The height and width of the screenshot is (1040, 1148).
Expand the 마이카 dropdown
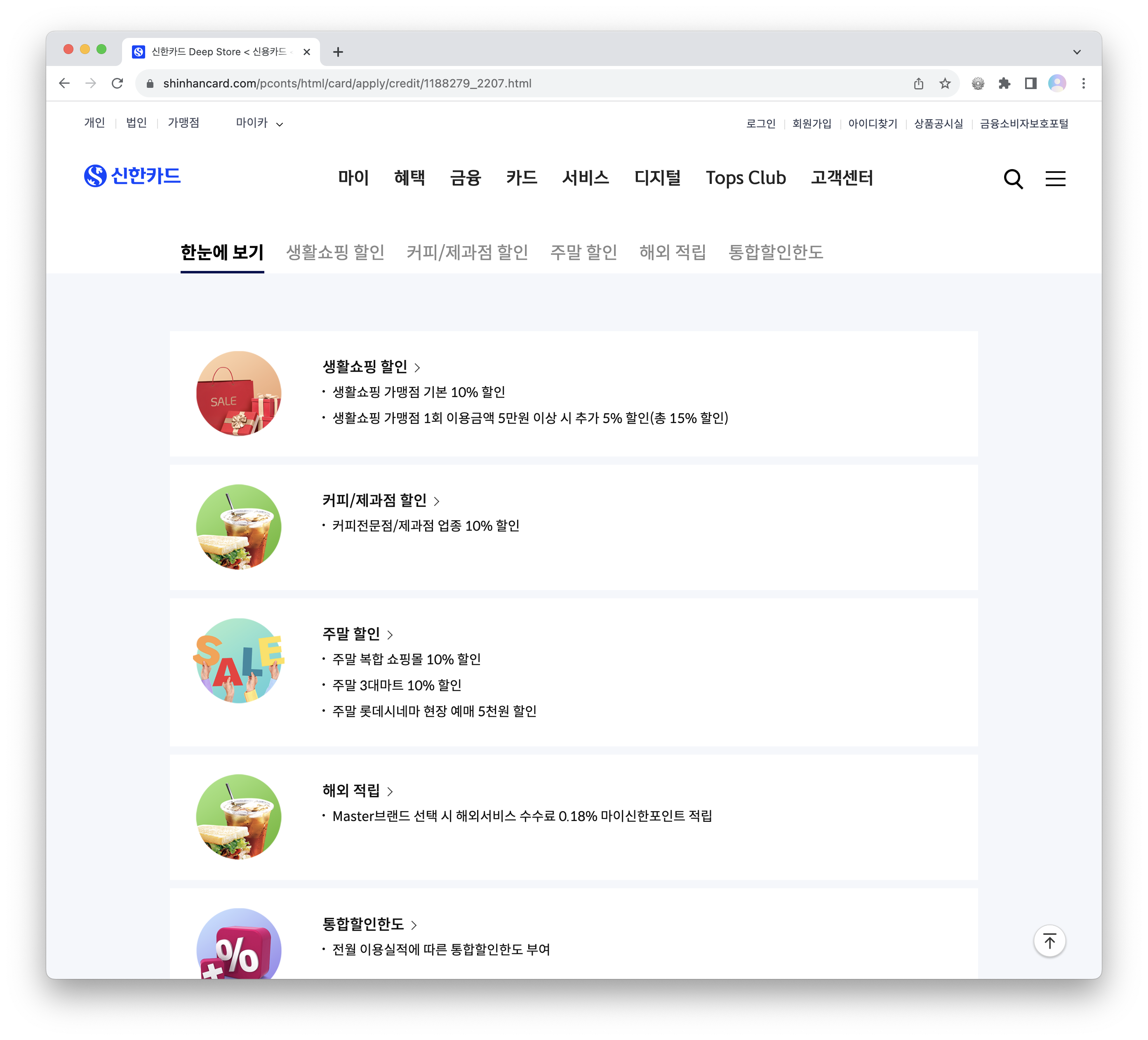(x=260, y=123)
